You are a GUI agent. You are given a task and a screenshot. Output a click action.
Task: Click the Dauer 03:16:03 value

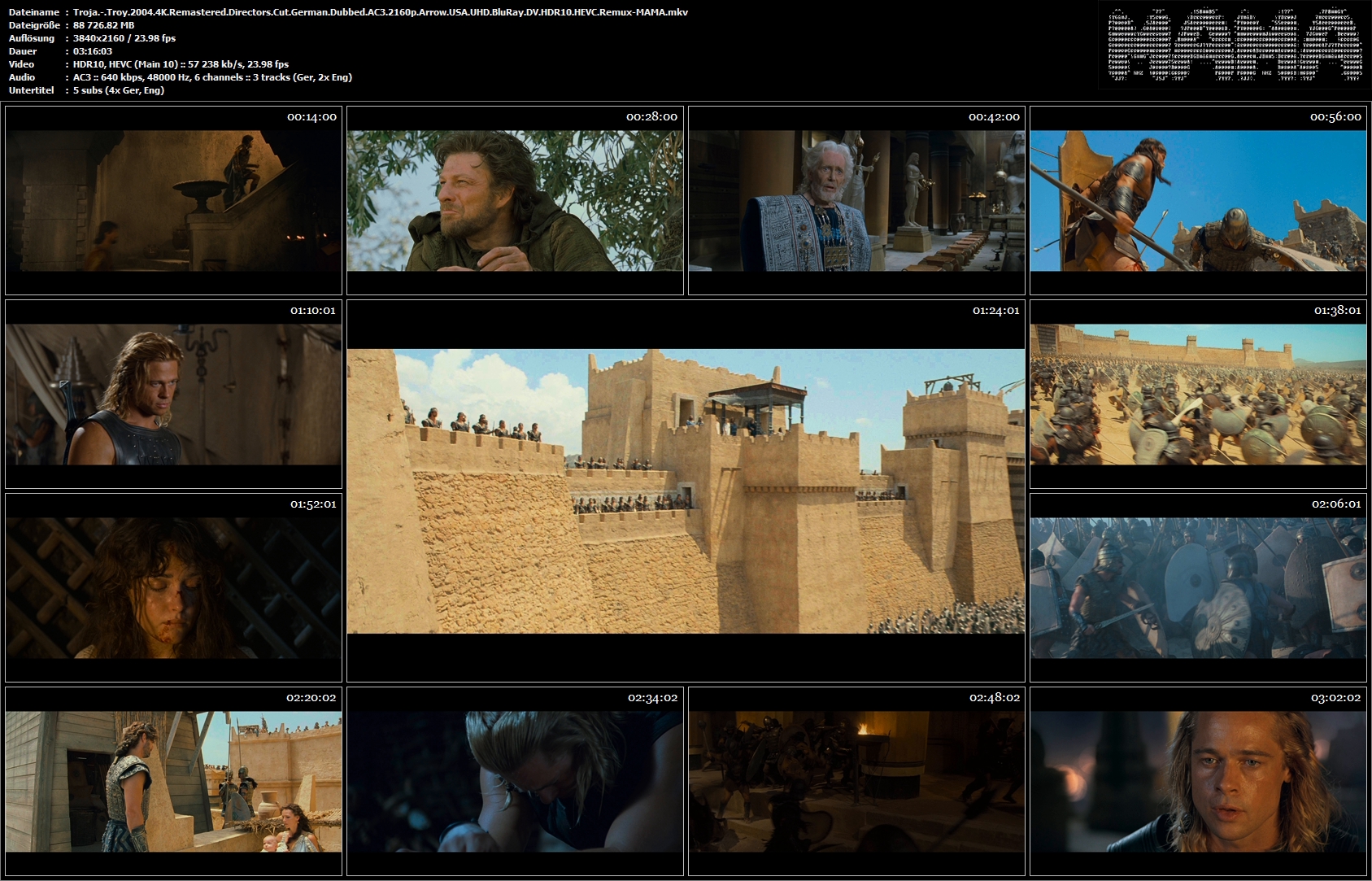tap(93, 51)
